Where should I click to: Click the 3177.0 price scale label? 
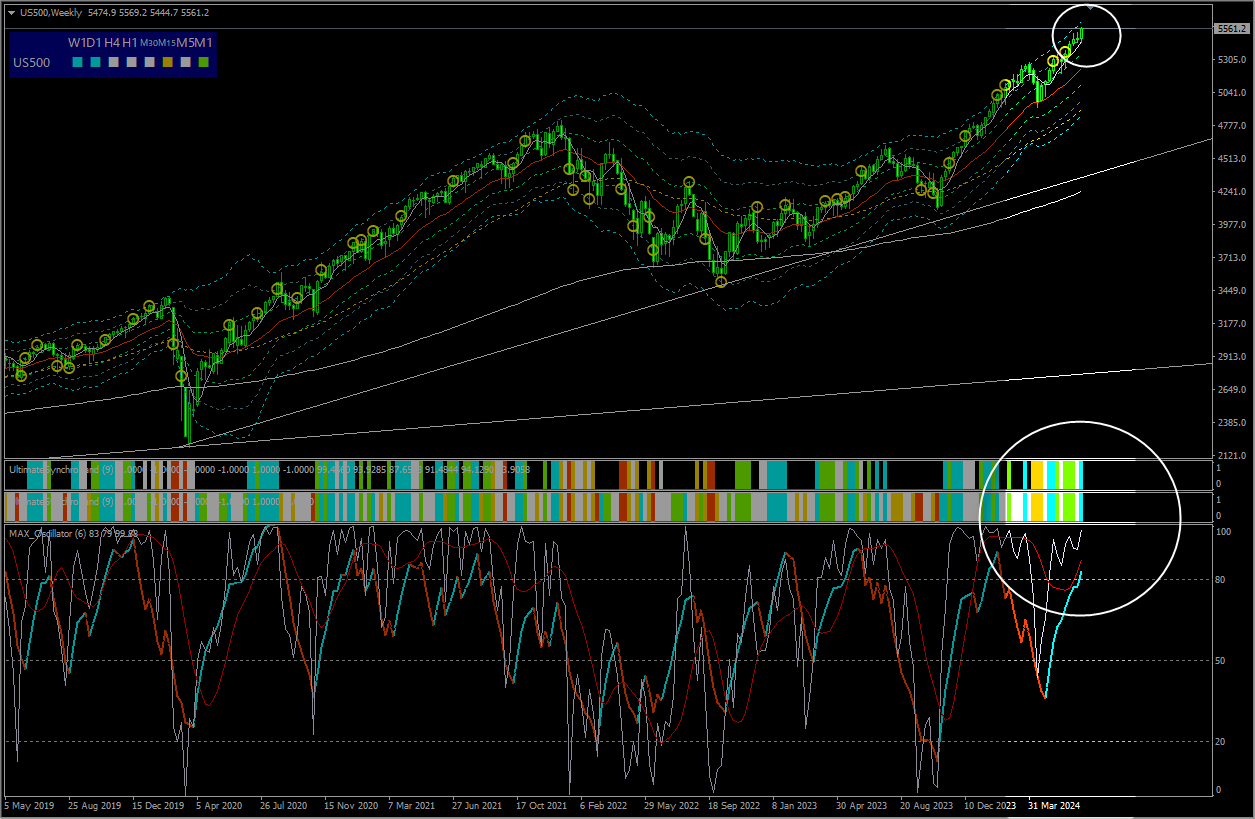[x=1230, y=324]
